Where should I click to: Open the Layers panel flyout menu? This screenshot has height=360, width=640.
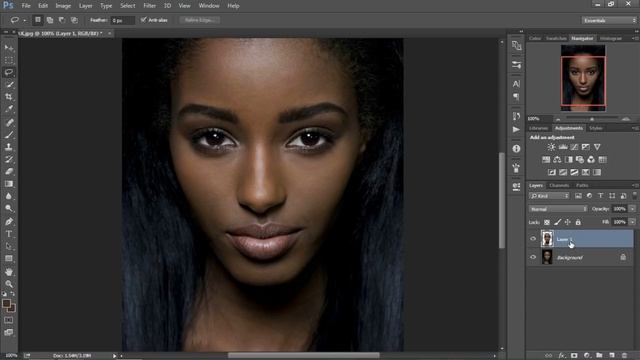[635, 185]
